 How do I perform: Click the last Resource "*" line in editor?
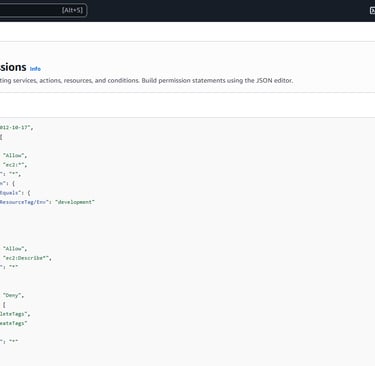9,341
